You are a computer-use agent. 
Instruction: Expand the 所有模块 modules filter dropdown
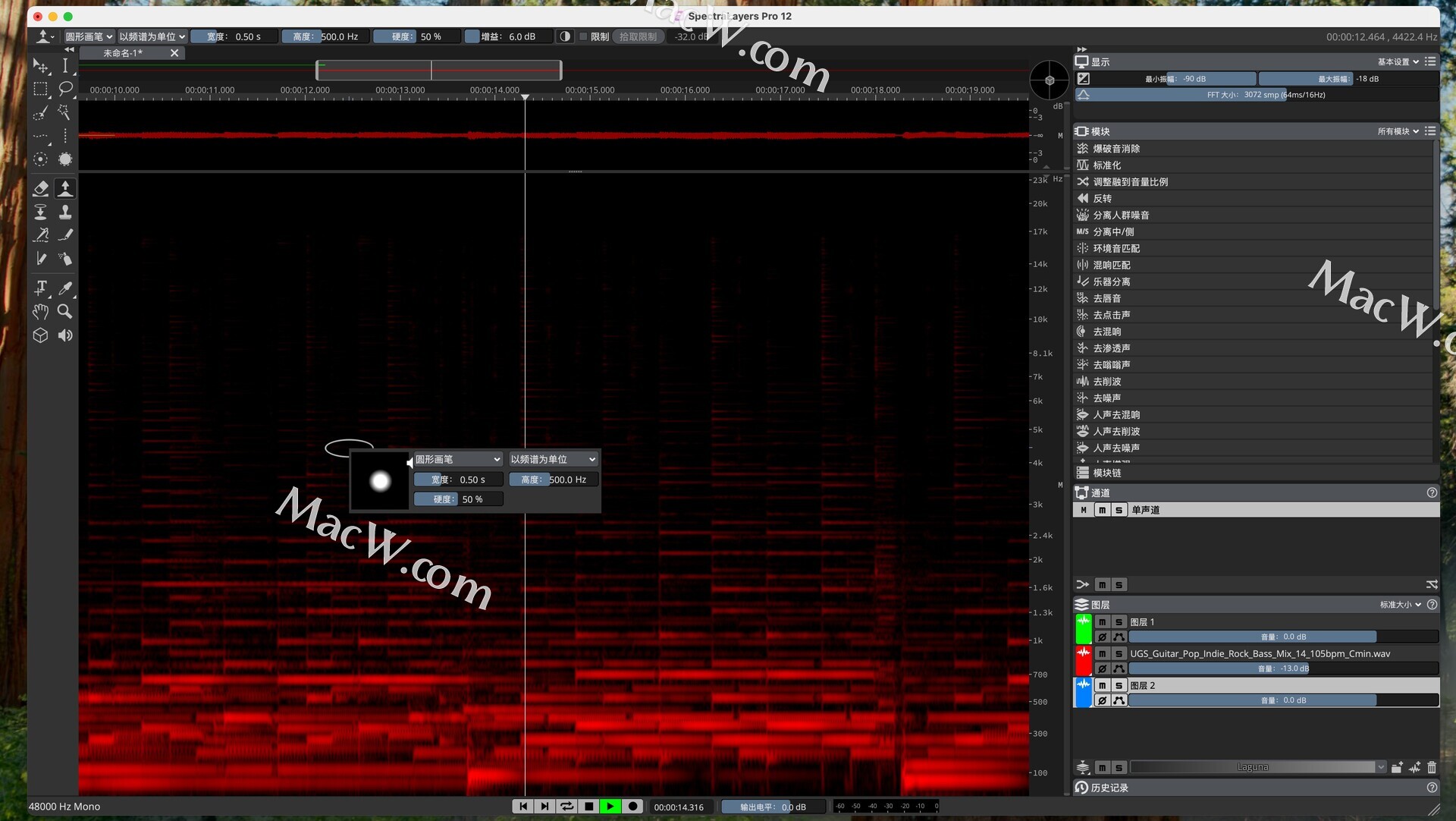pos(1398,131)
